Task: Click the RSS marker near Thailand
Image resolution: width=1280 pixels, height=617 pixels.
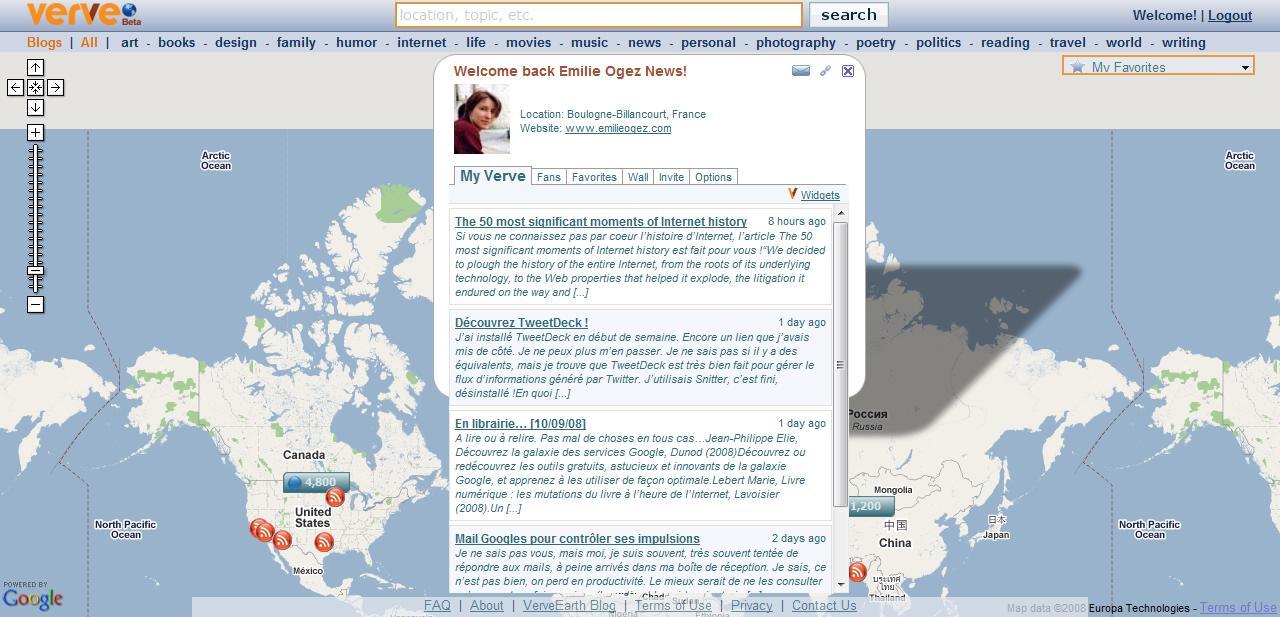Action: point(857,572)
